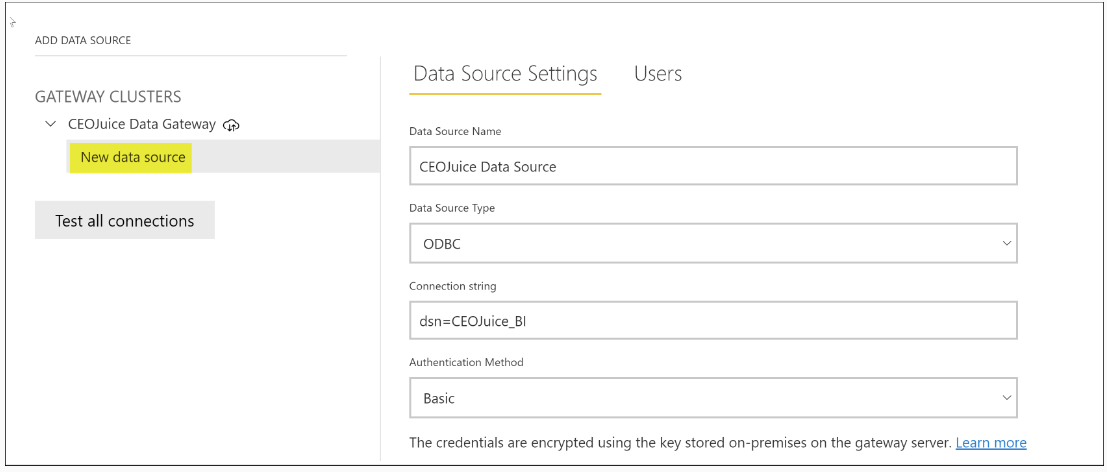Click the chevron arrow on the ODBC combo box
The width and height of the screenshot is (1107, 472).
coord(1007,243)
